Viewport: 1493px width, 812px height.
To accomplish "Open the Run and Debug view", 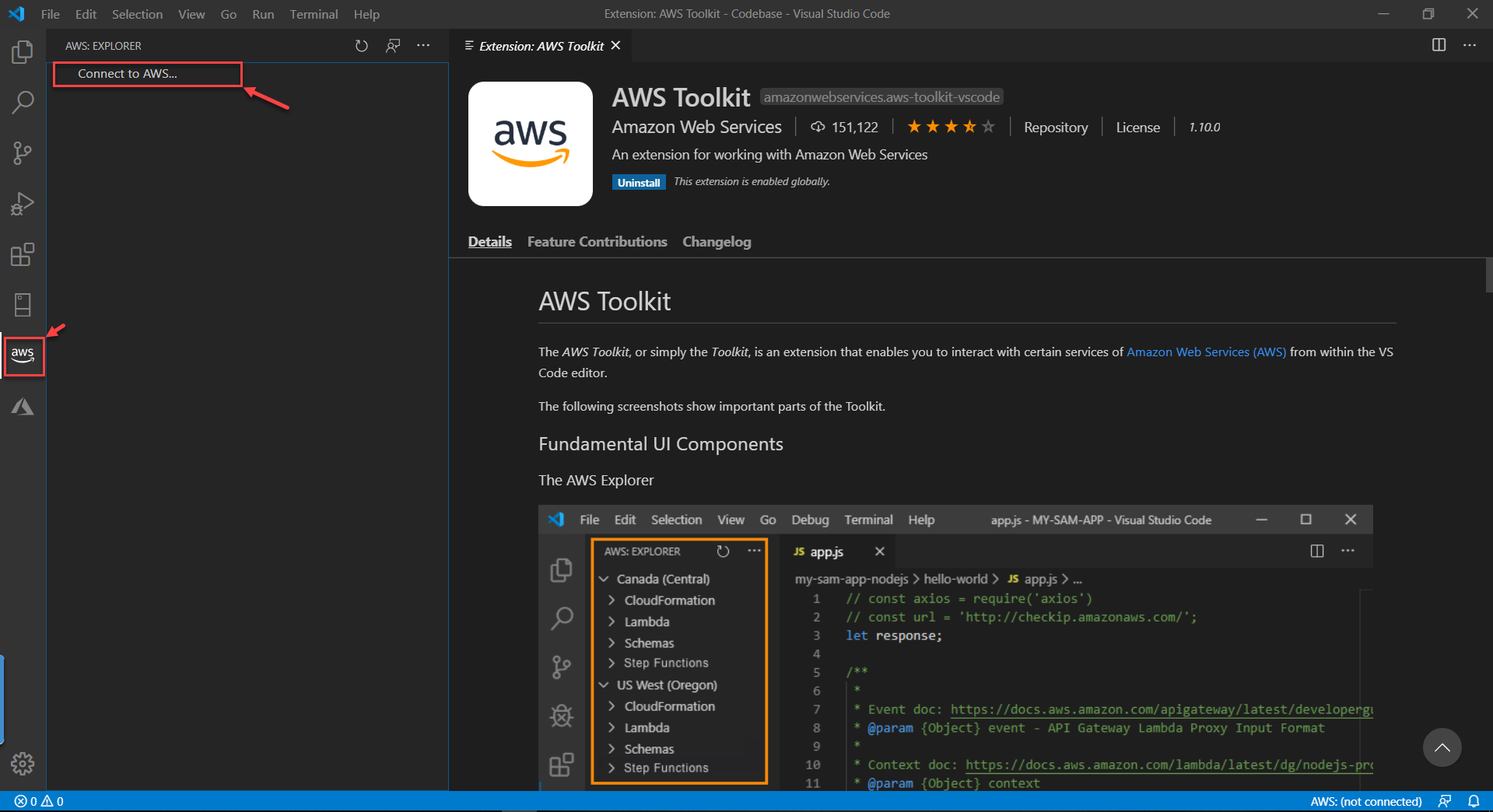I will pyautogui.click(x=23, y=204).
